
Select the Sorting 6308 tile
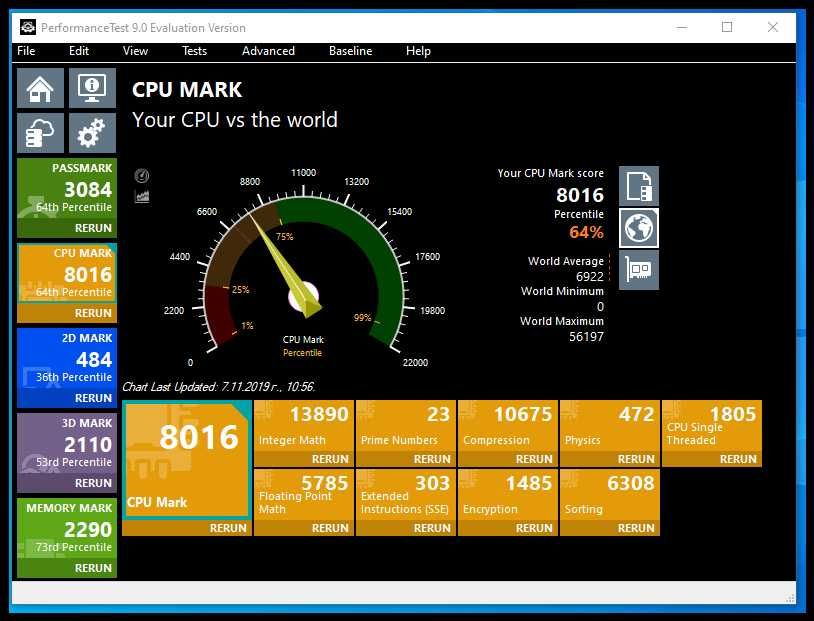(610, 495)
